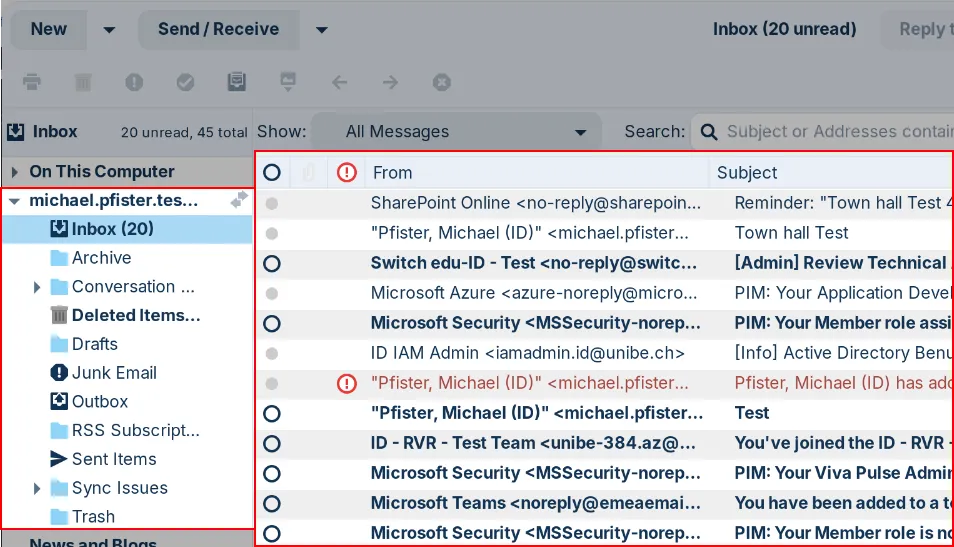Toggle read status of Switch edu-ID message
The image size is (954, 547).
272,263
